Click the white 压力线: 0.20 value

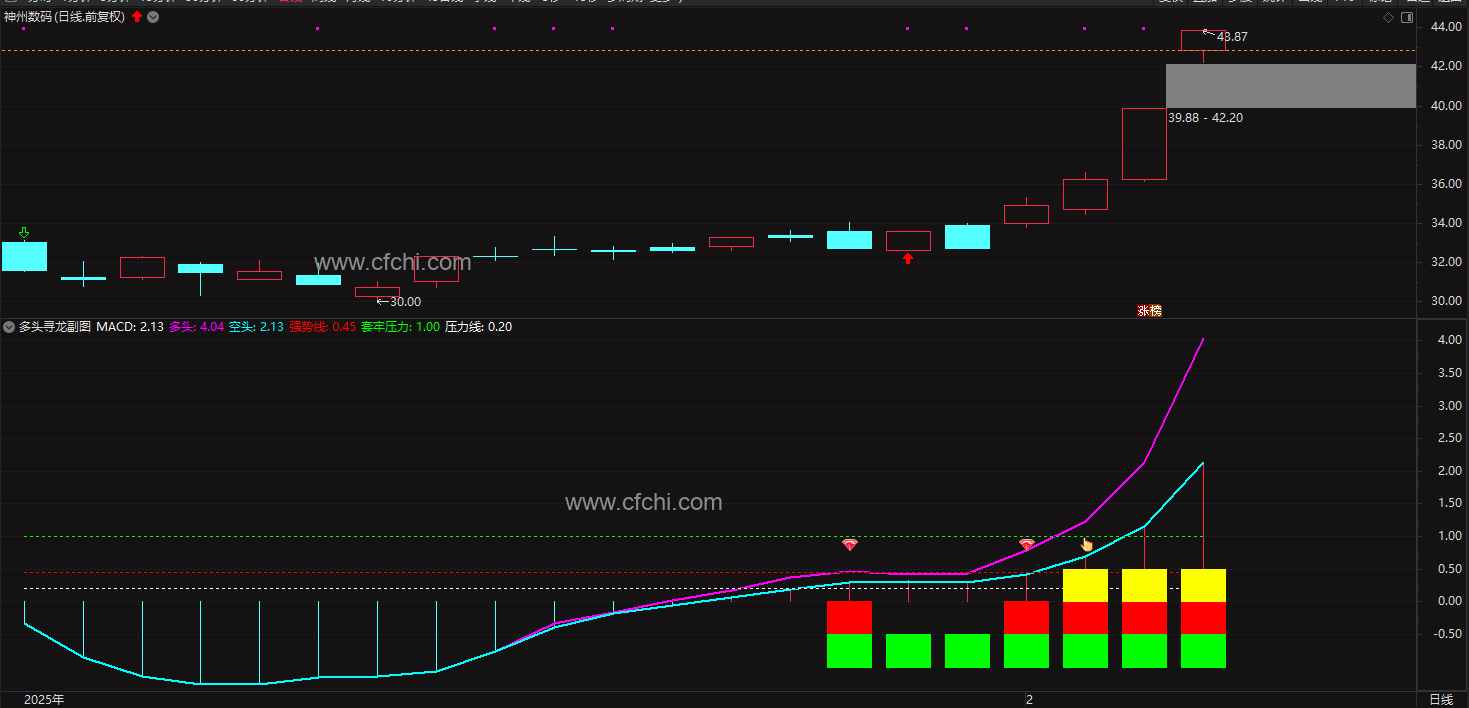[x=478, y=326]
